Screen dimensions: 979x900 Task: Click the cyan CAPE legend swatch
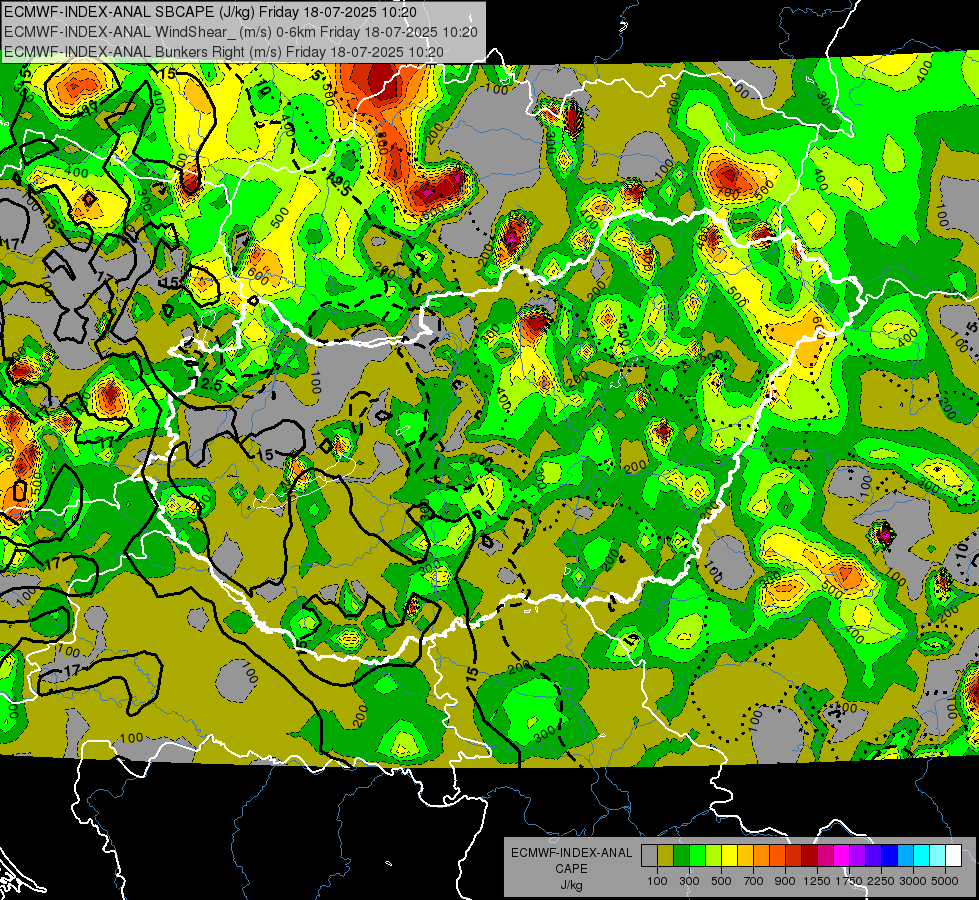pos(922,856)
